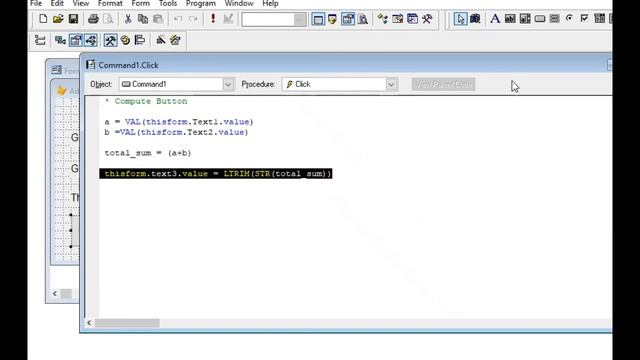Click the Form Designer window's left scroll arrow
Image resolution: width=640 pixels, height=360 pixels.
point(55,293)
